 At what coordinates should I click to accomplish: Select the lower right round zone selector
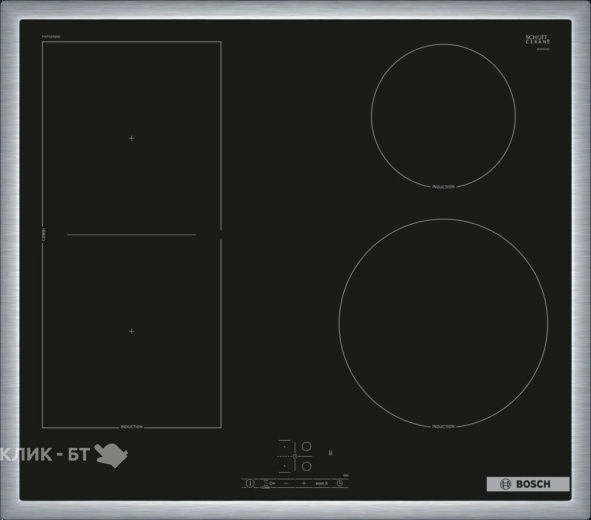coord(306,466)
